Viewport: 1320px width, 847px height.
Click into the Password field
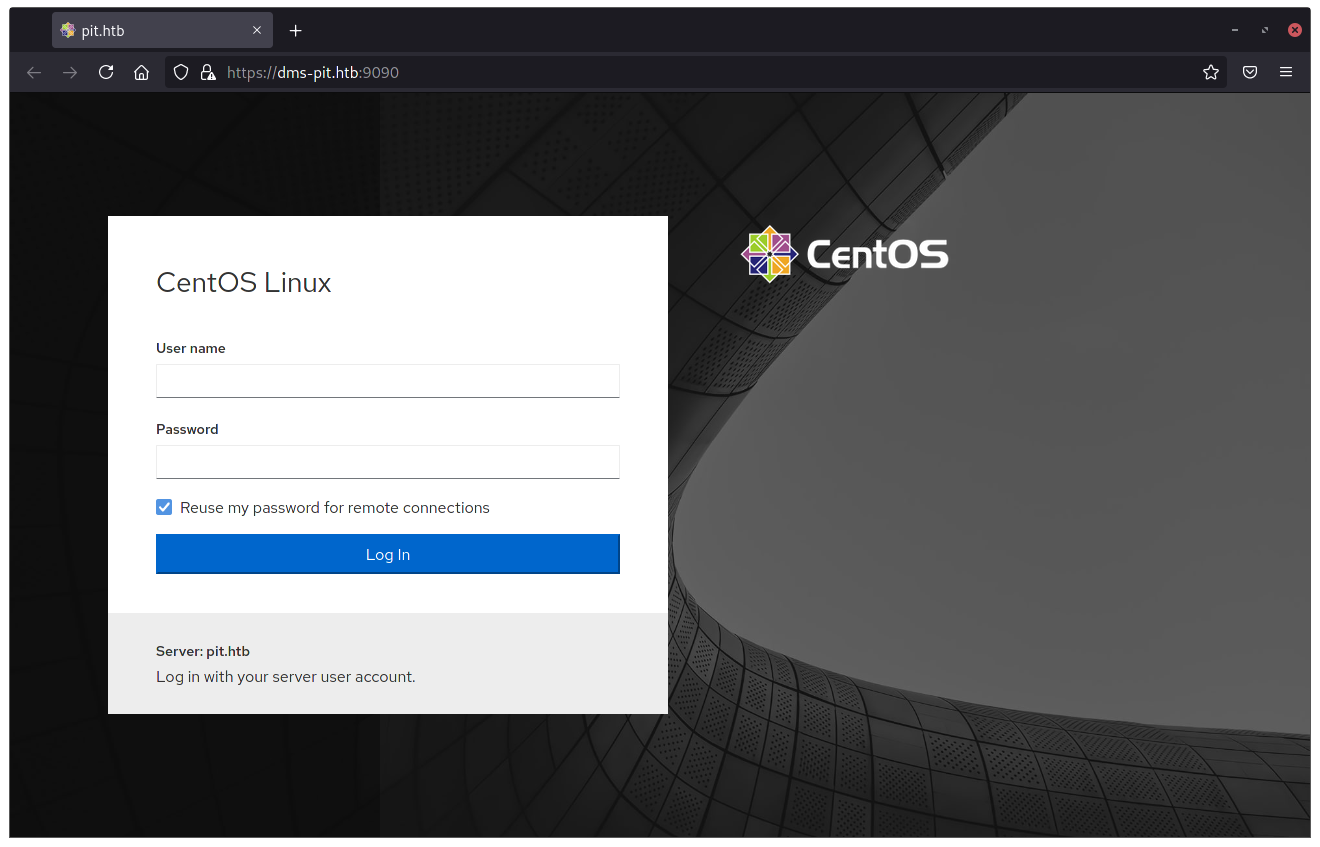pyautogui.click(x=388, y=462)
